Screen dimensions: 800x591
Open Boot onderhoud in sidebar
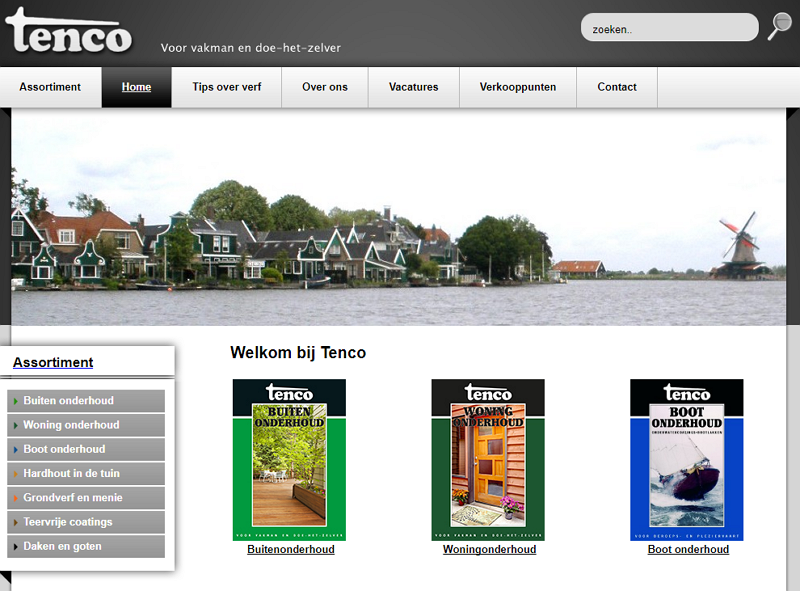[x=86, y=449]
